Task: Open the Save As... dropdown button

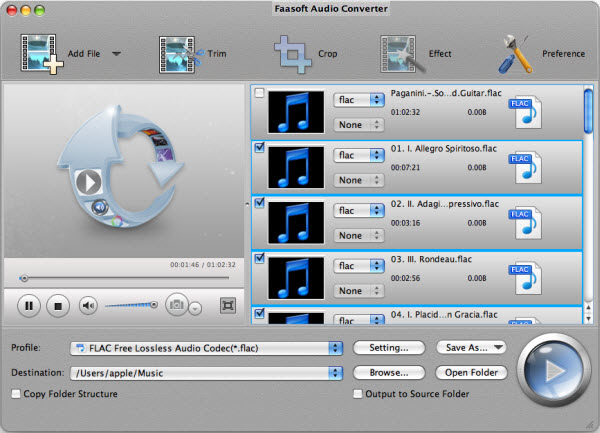Action: (x=471, y=347)
